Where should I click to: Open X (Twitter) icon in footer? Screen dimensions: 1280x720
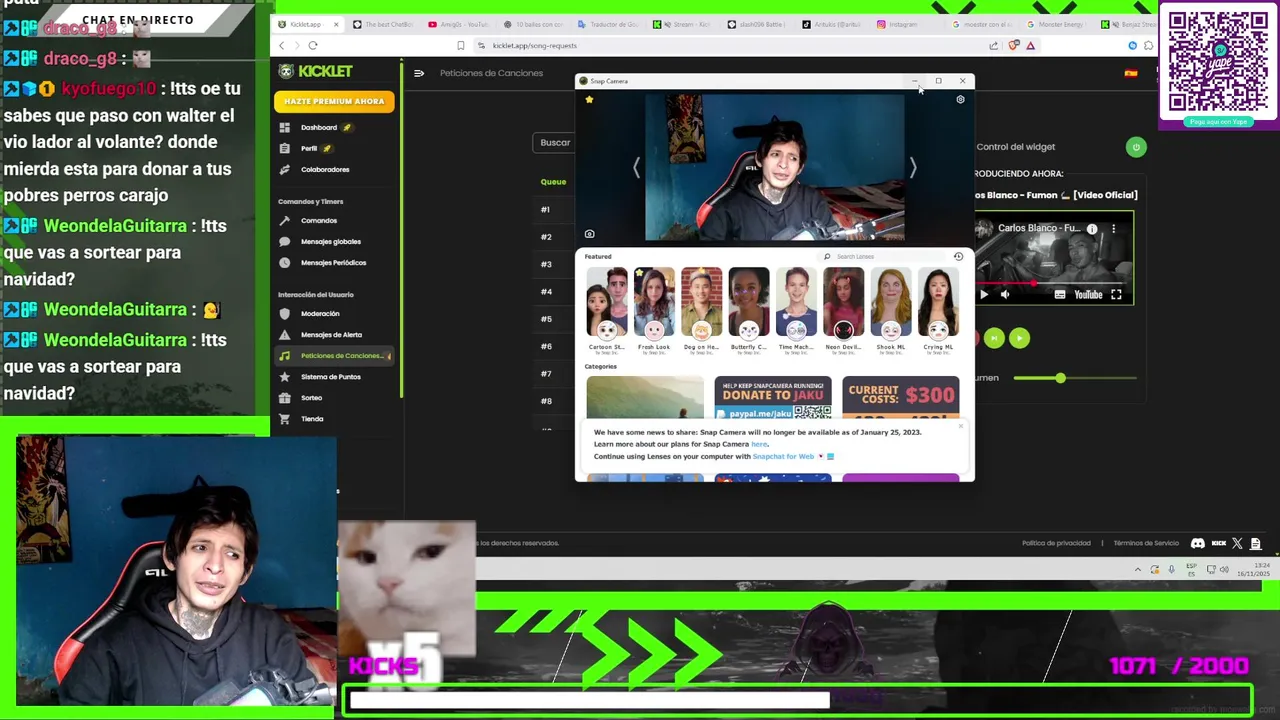[x=1237, y=543]
